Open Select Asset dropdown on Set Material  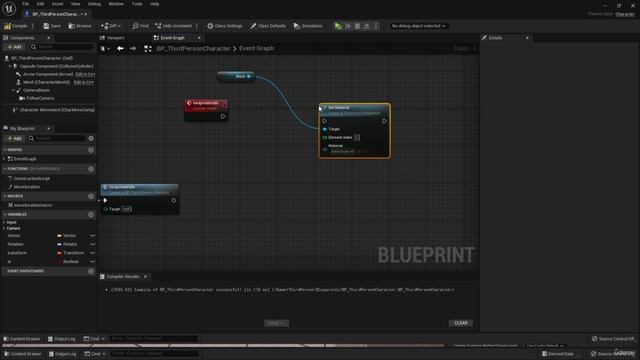(343, 151)
